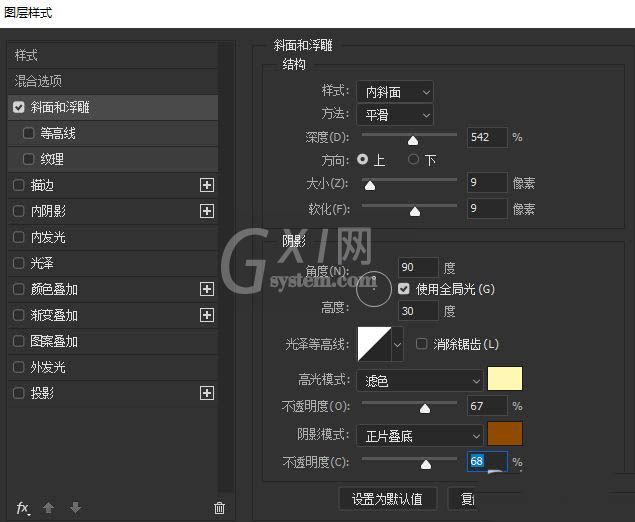Click the shadow opacity field showing 68
The height and width of the screenshot is (522, 635).
[487, 461]
